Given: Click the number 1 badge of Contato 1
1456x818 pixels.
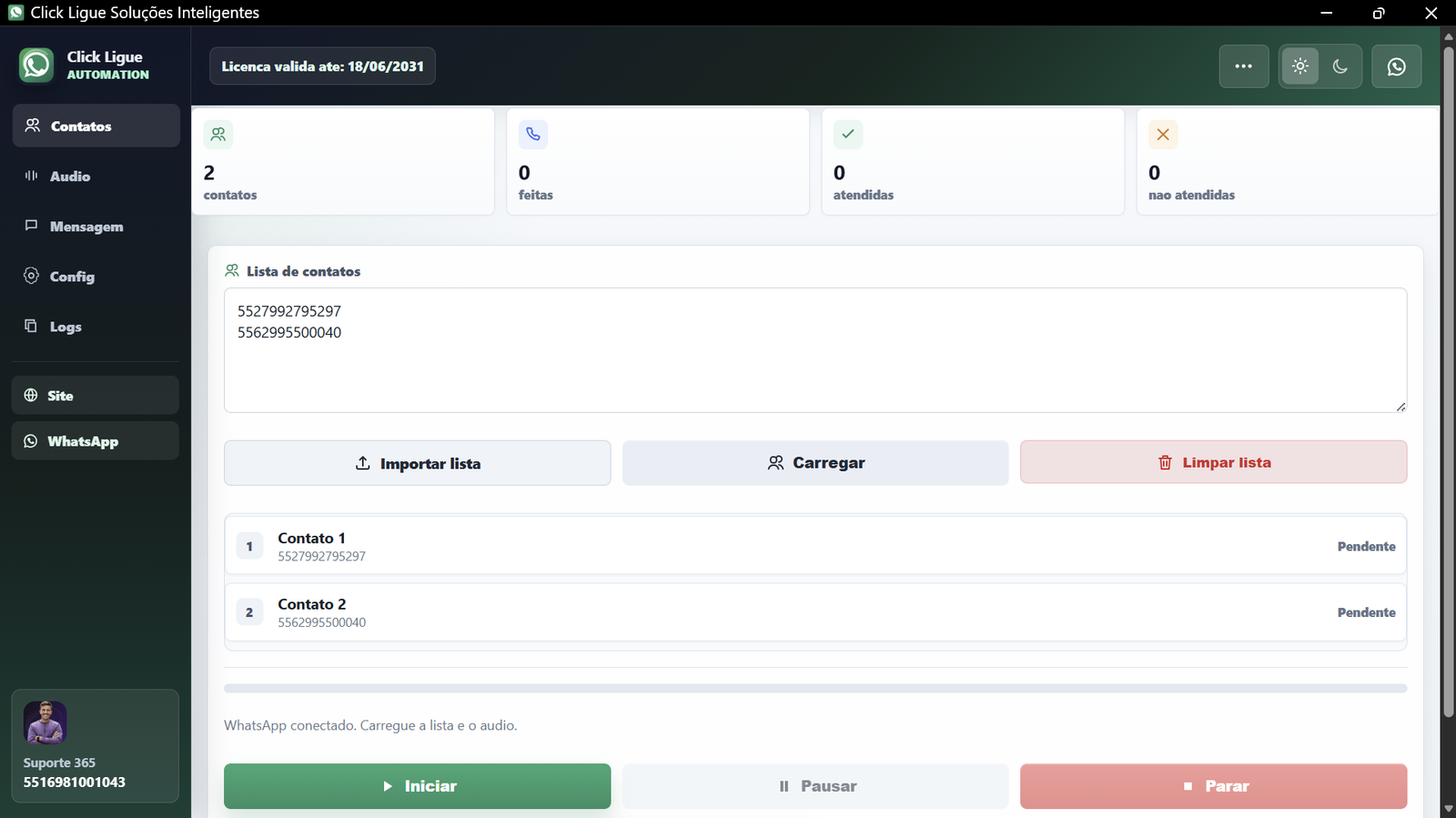Looking at the screenshot, I should point(249,546).
